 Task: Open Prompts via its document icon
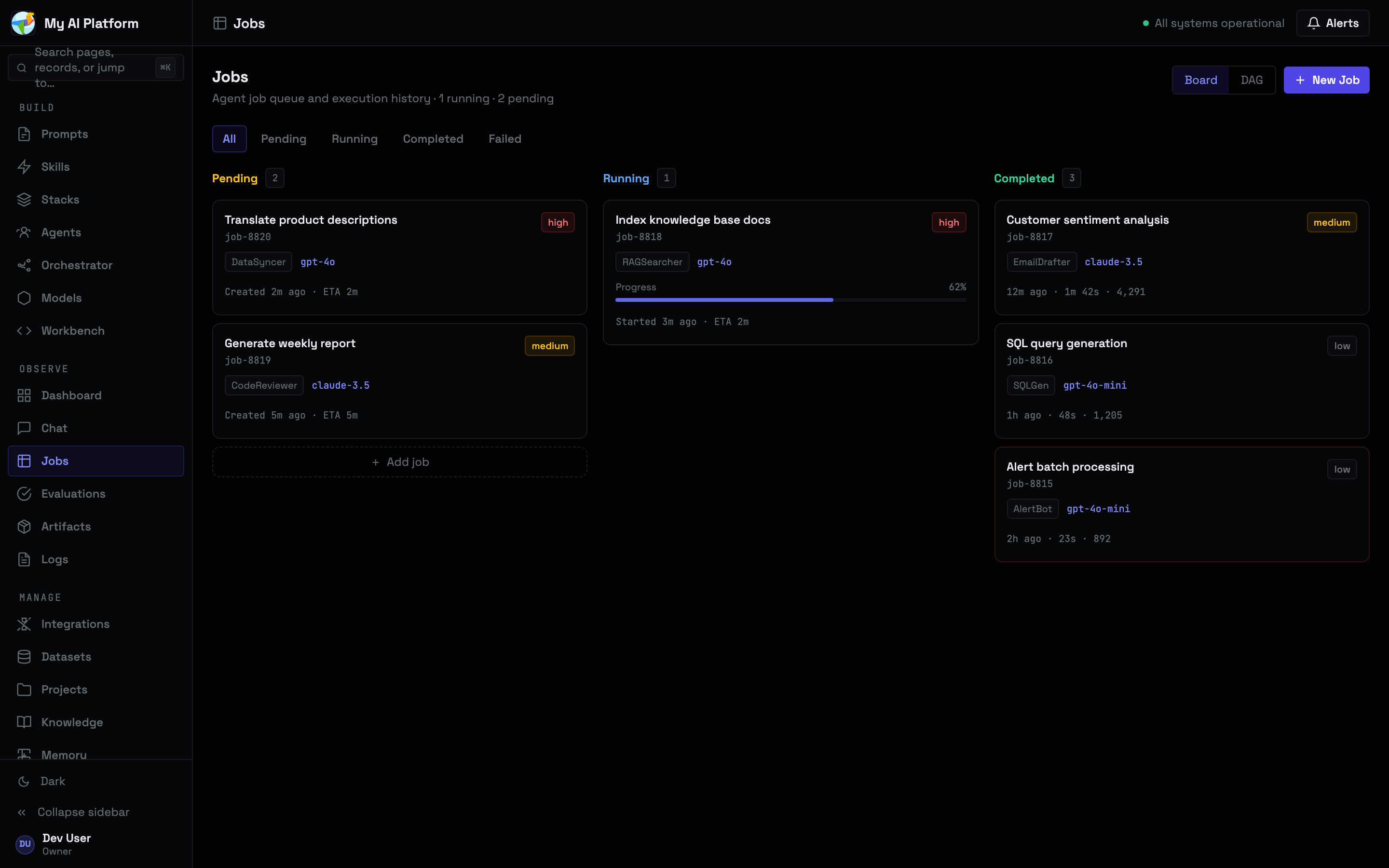(24, 134)
